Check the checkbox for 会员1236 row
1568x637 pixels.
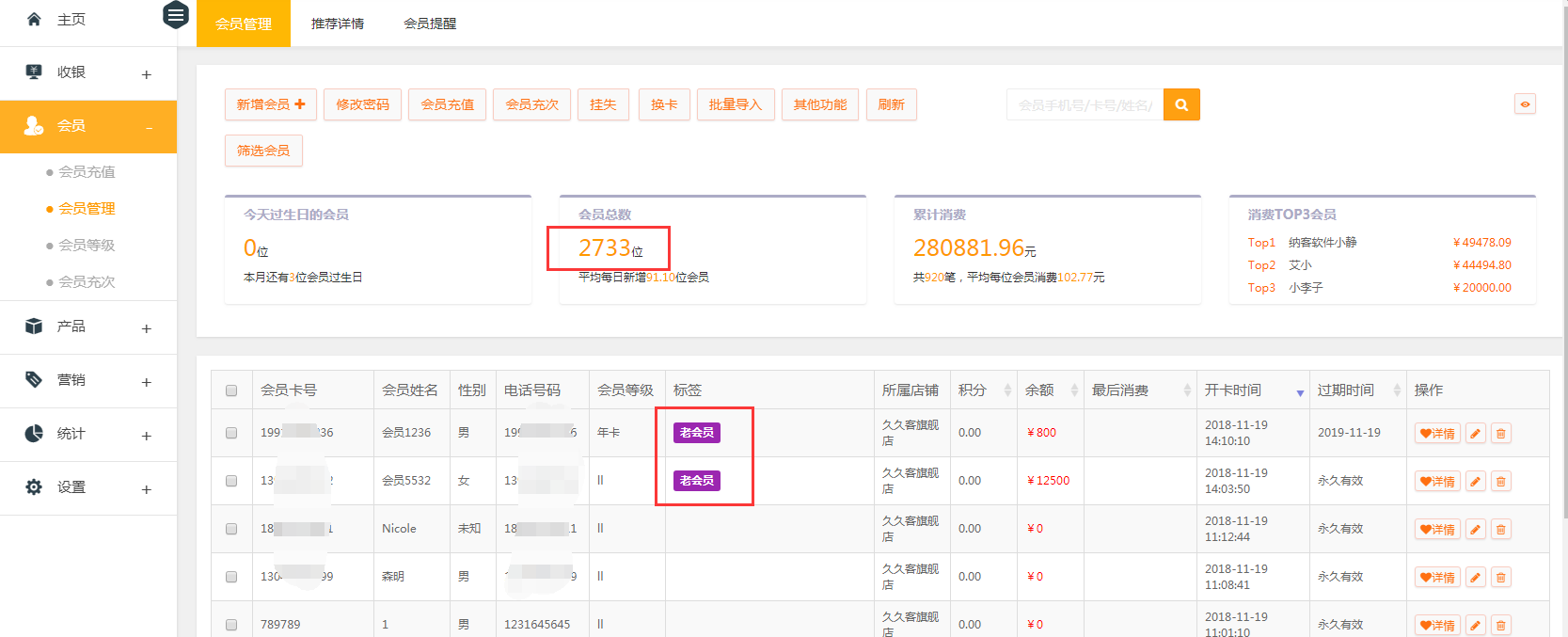pyautogui.click(x=231, y=433)
